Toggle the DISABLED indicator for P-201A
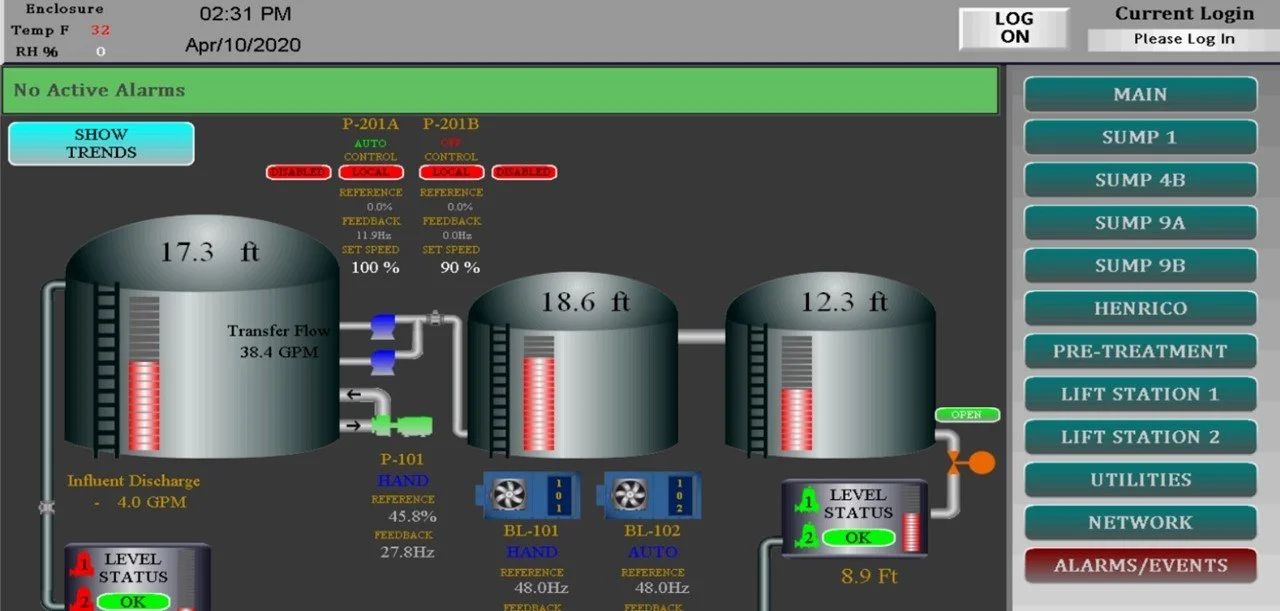 point(298,171)
